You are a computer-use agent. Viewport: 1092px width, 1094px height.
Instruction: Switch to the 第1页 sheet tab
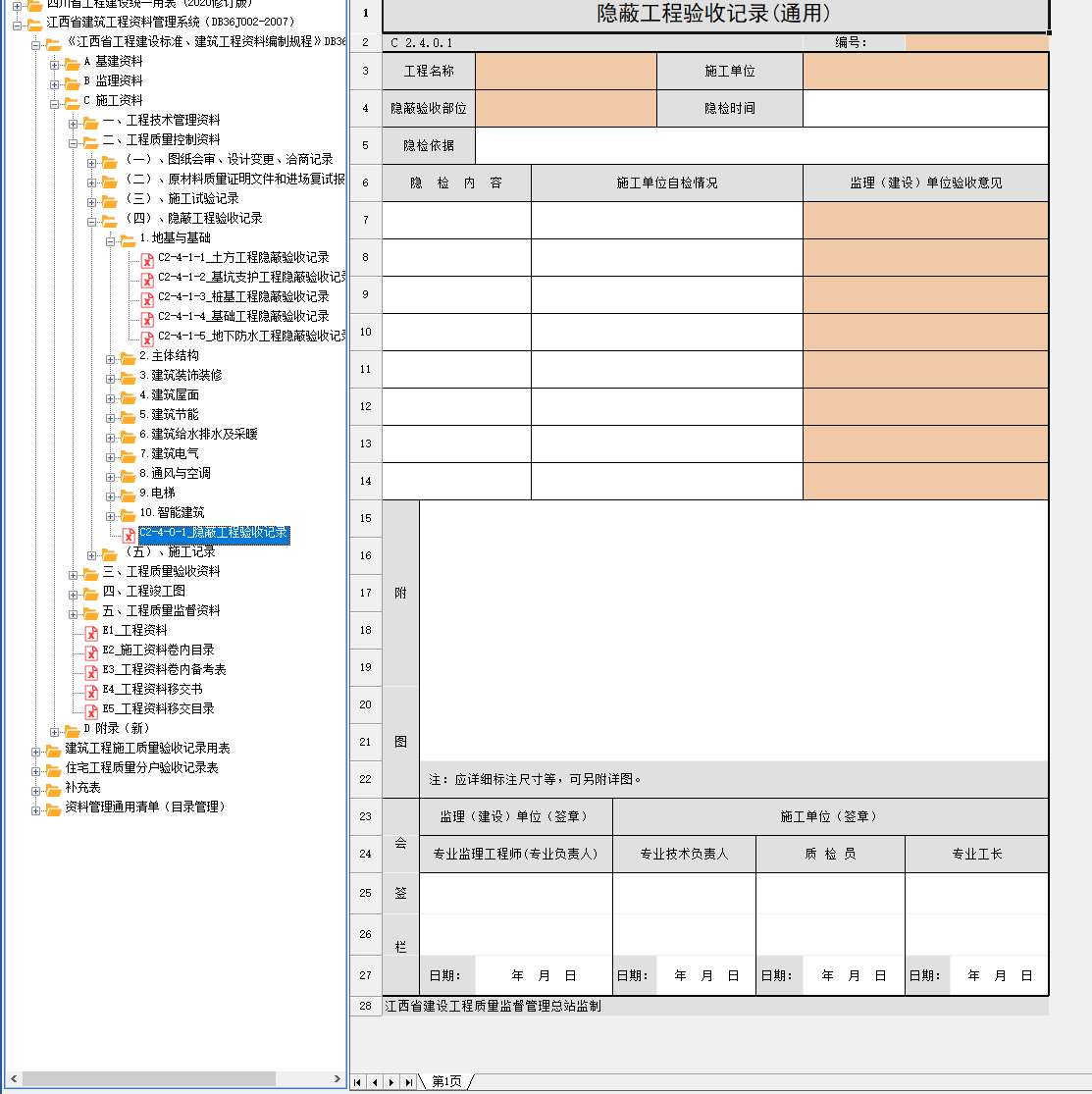click(446, 1081)
